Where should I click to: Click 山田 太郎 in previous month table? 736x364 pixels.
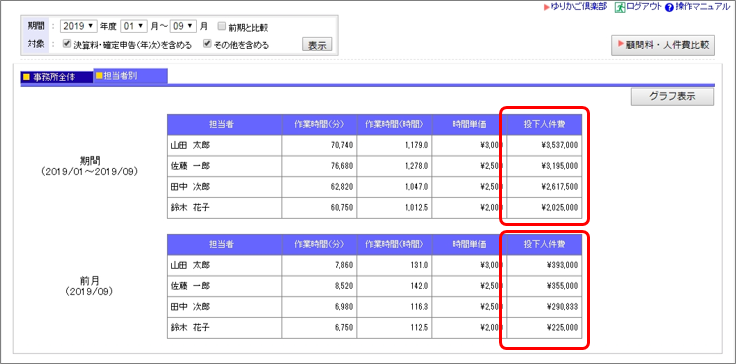pos(224,265)
